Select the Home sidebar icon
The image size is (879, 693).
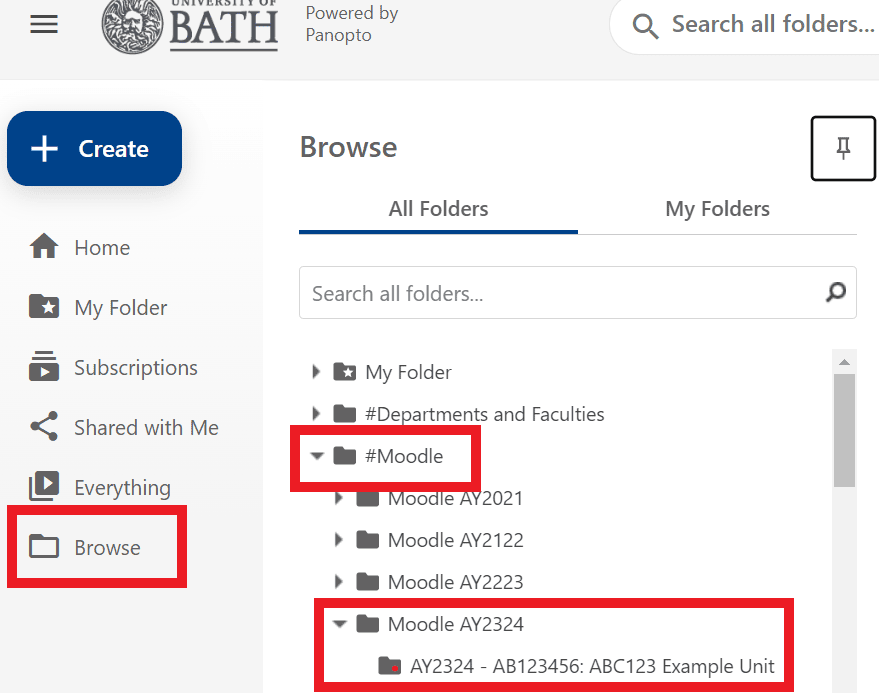pyautogui.click(x=44, y=247)
